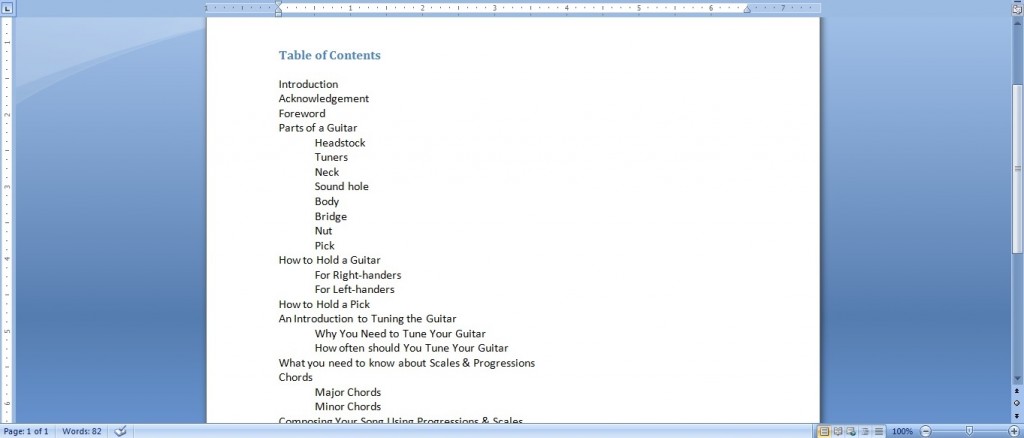
Task: Switch to Print Layout view
Action: (825, 431)
